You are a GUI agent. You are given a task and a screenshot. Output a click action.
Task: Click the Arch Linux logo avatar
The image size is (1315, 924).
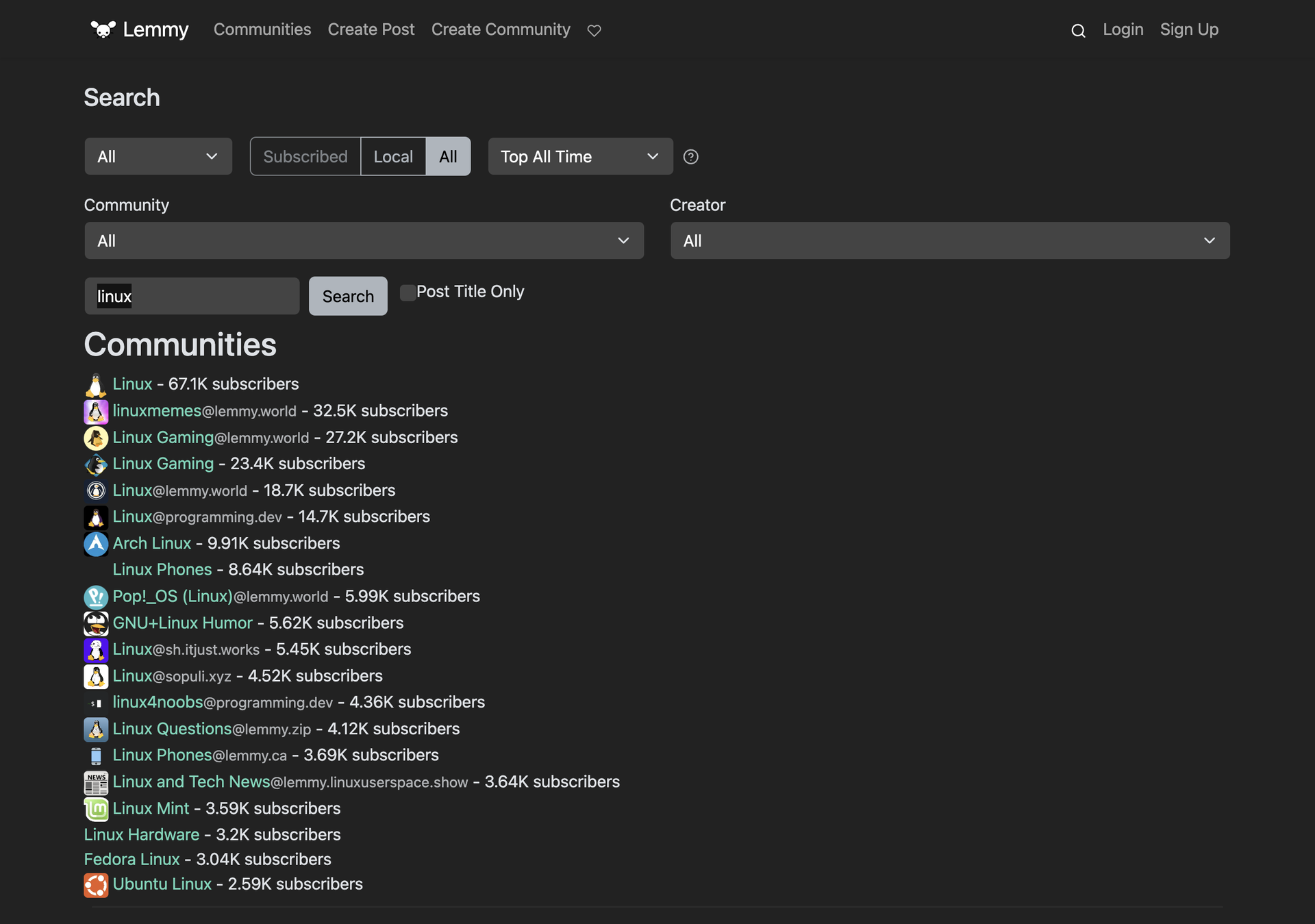coord(96,544)
